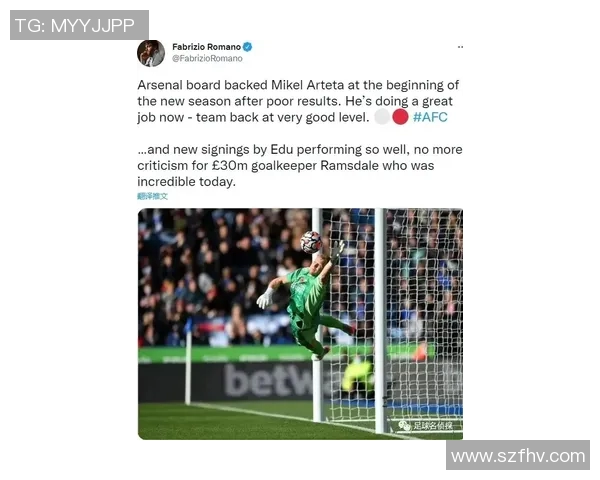Open the @FabrizioRomano handle link
Image resolution: width=600 pixels, height=480 pixels.
tap(207, 59)
